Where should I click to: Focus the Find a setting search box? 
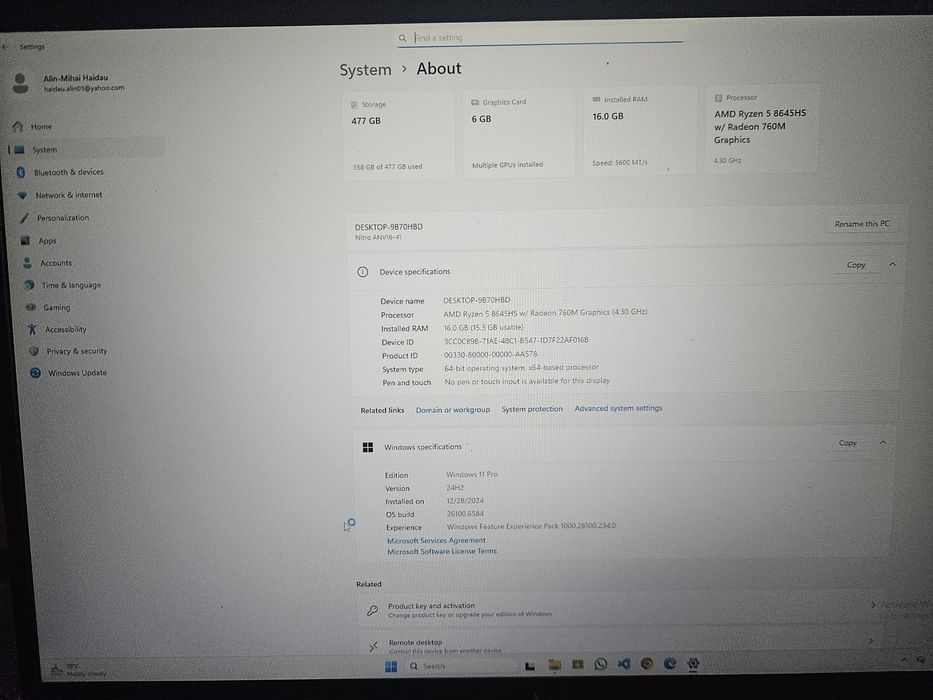coord(540,37)
